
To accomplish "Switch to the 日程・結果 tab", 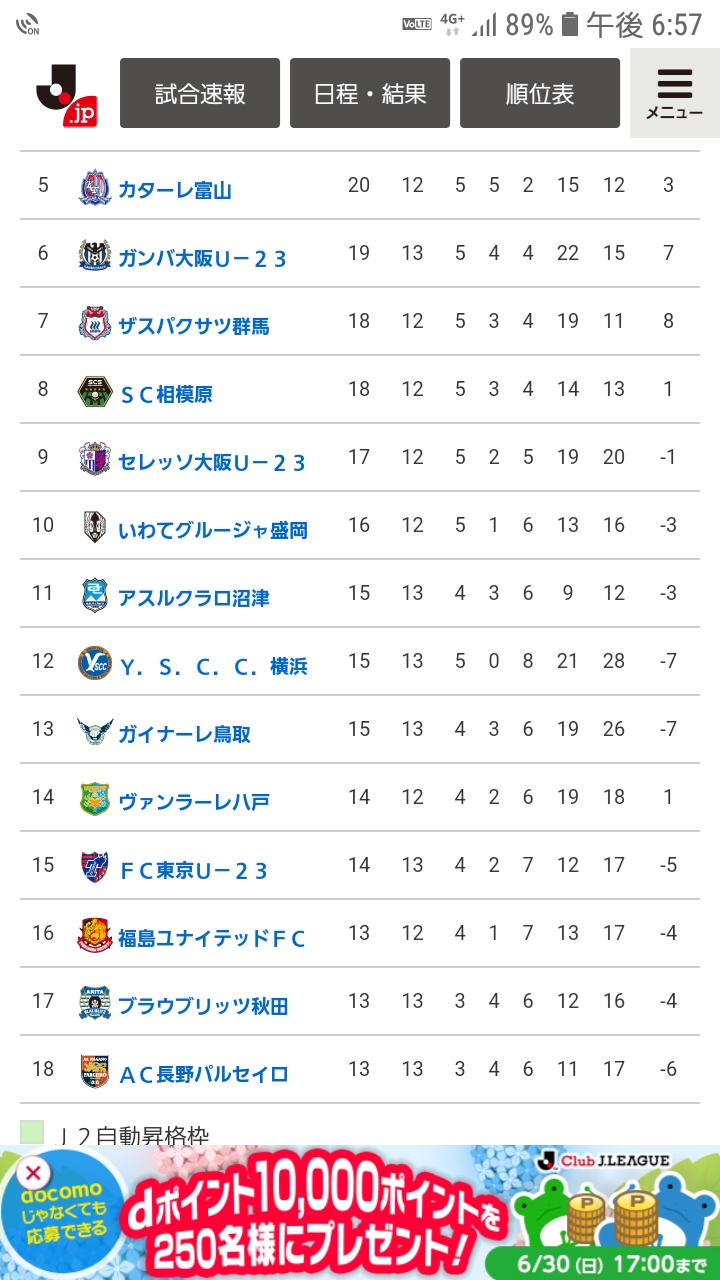I will (370, 93).
